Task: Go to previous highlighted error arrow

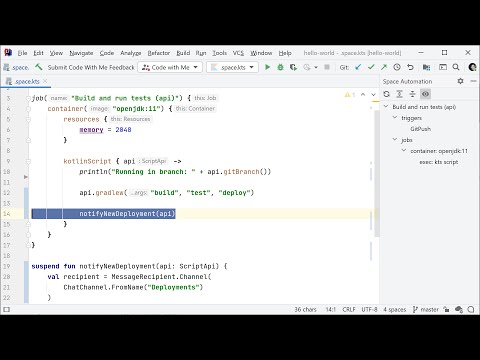Action: point(363,95)
